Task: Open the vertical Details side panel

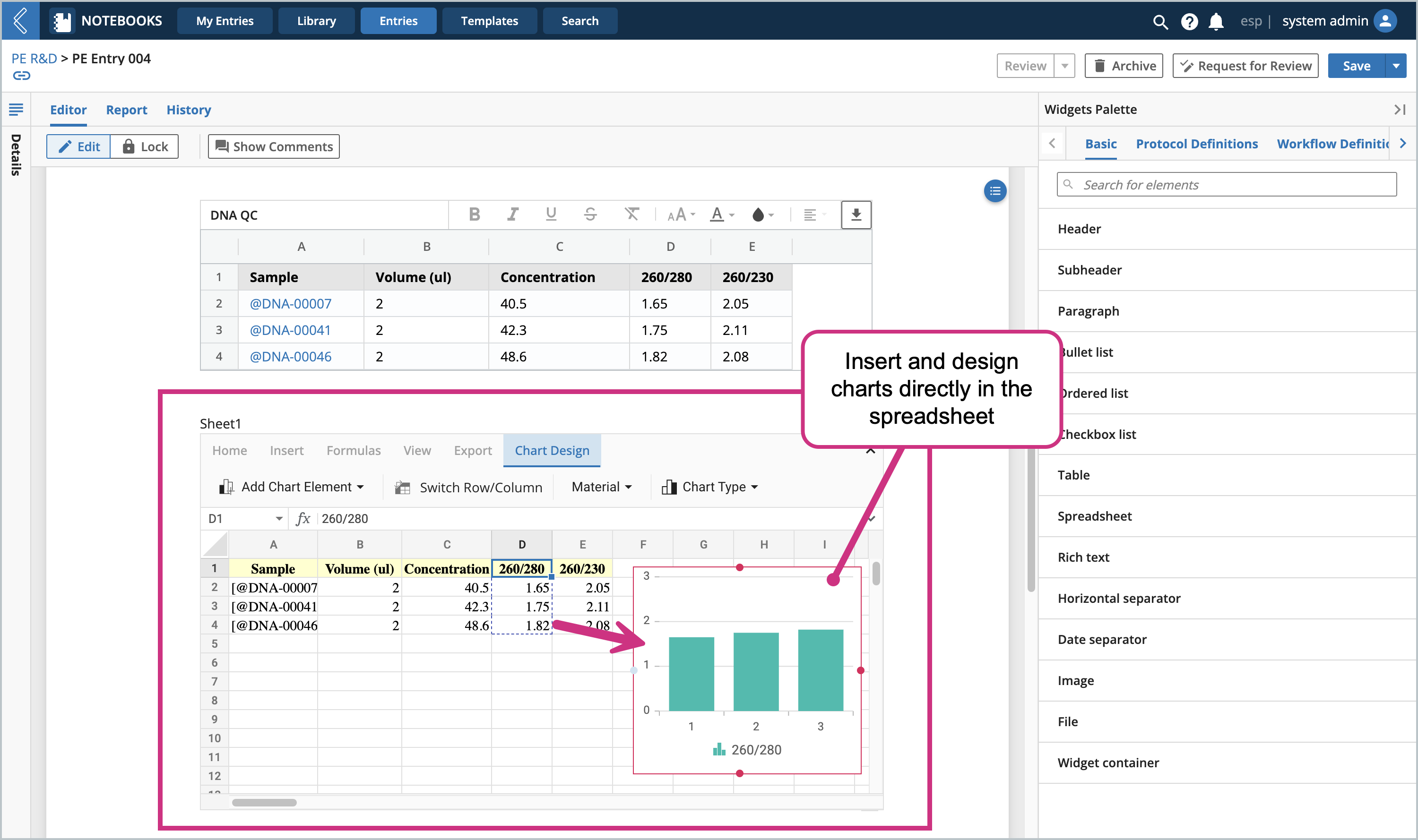Action: (15, 154)
